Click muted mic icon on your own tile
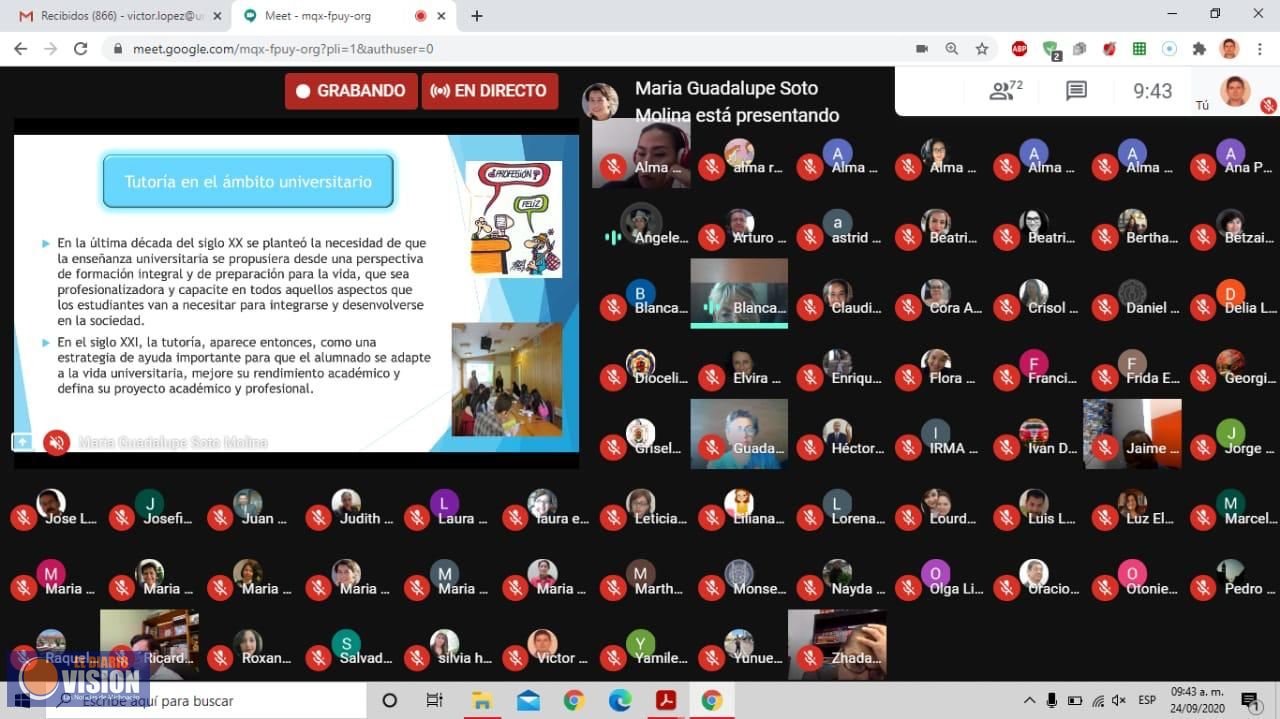The width and height of the screenshot is (1280, 719). coord(1268,105)
